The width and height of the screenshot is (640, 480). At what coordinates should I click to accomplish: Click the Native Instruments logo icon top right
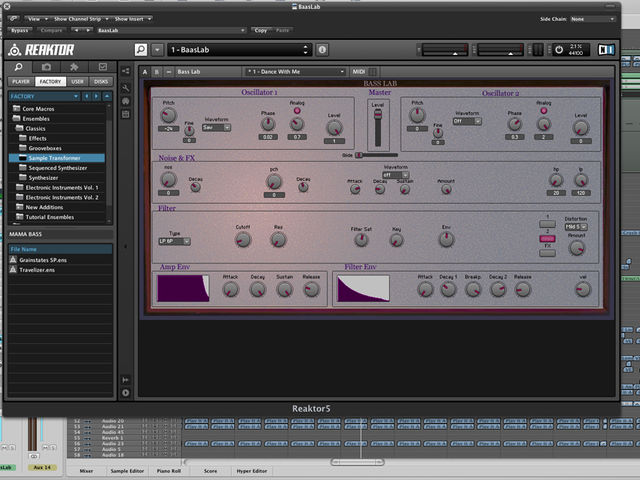tap(606, 50)
